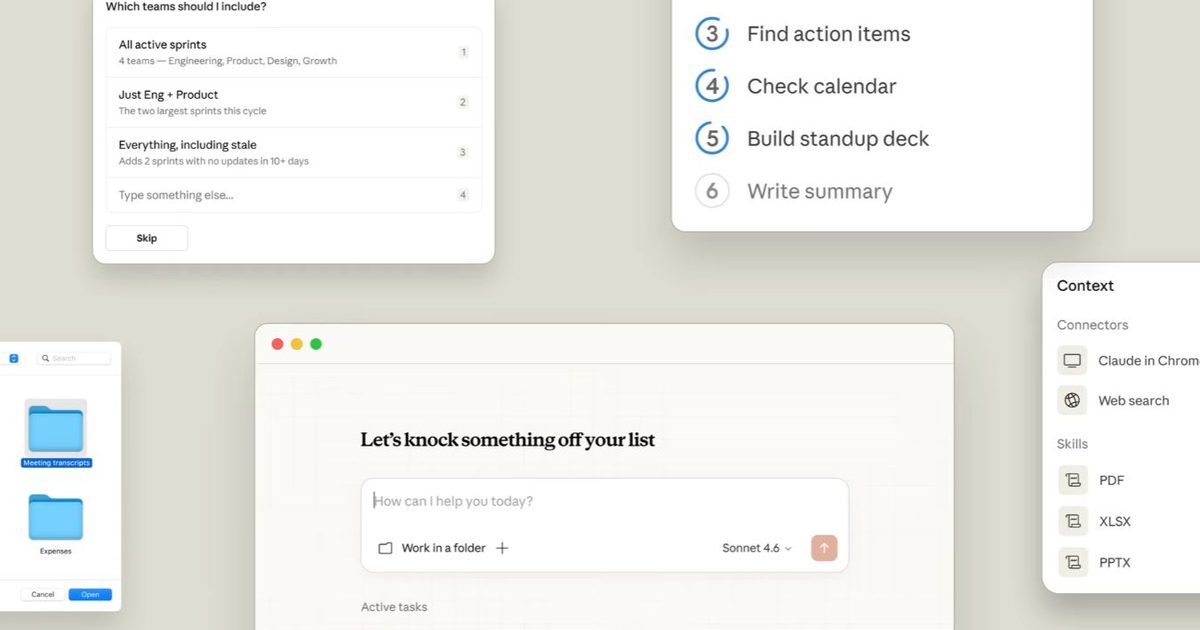Select the Expenses folder thumbnail
Image resolution: width=1200 pixels, height=630 pixels.
[55, 520]
